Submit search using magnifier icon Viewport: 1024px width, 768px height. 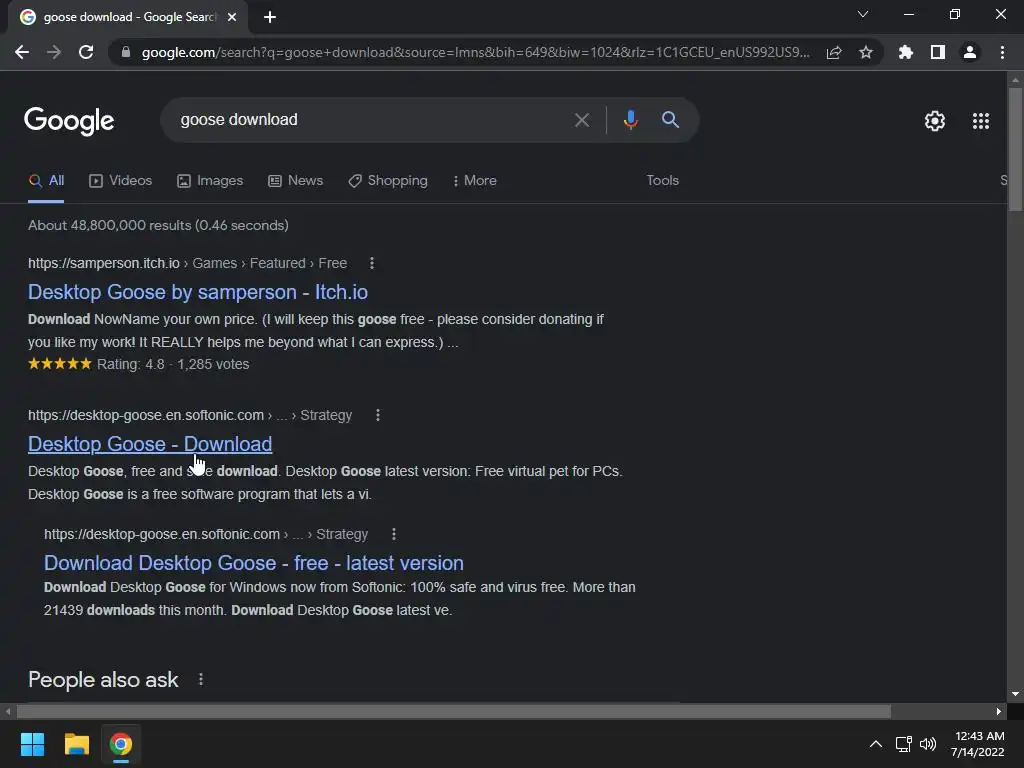click(x=671, y=120)
